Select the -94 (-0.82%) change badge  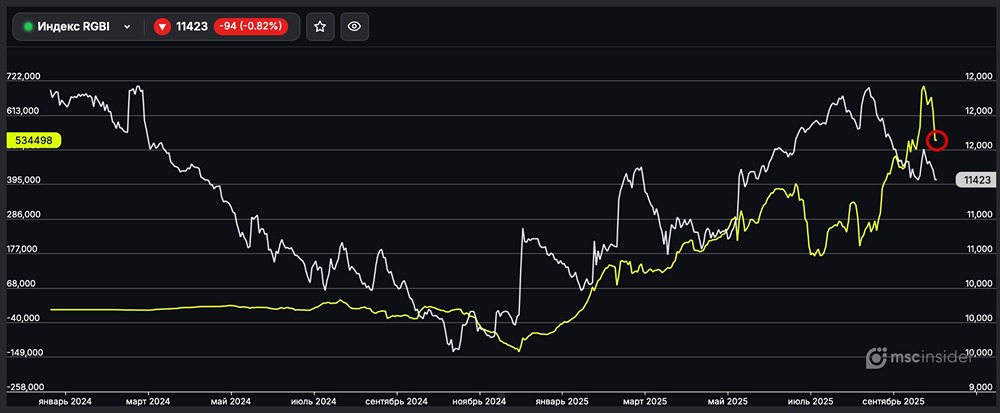pos(251,27)
